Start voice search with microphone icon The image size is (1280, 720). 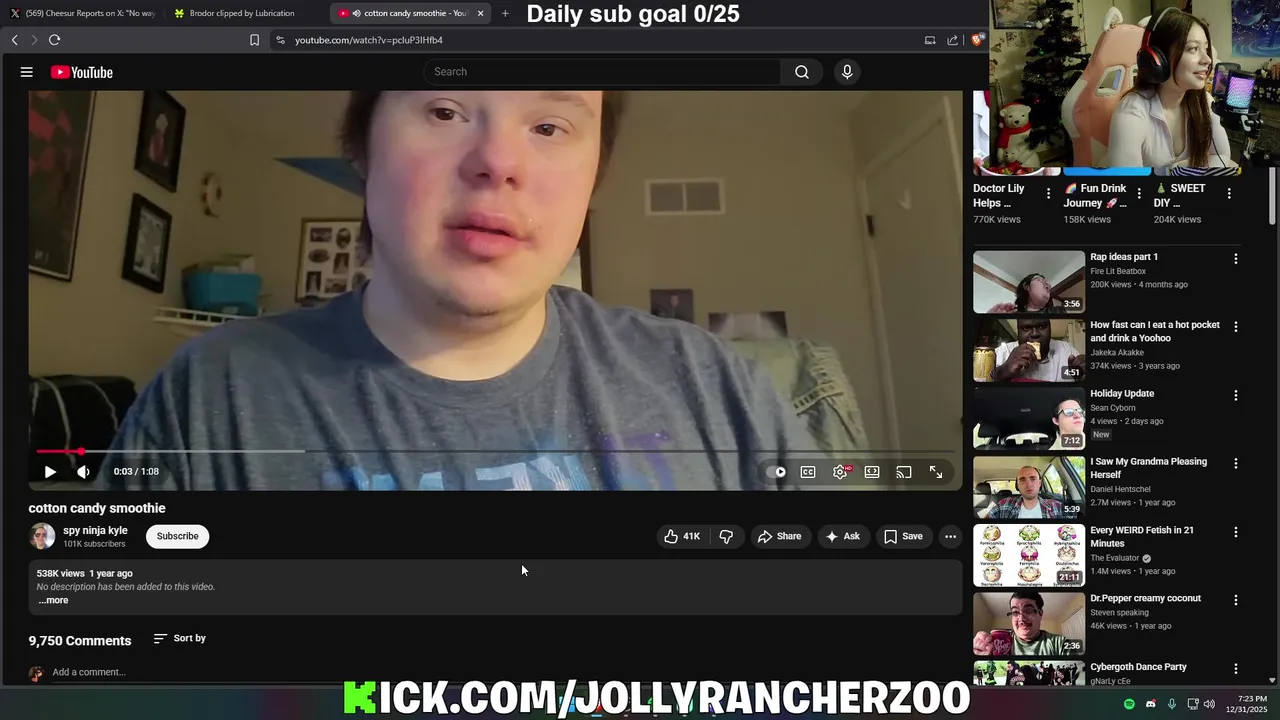[847, 72]
